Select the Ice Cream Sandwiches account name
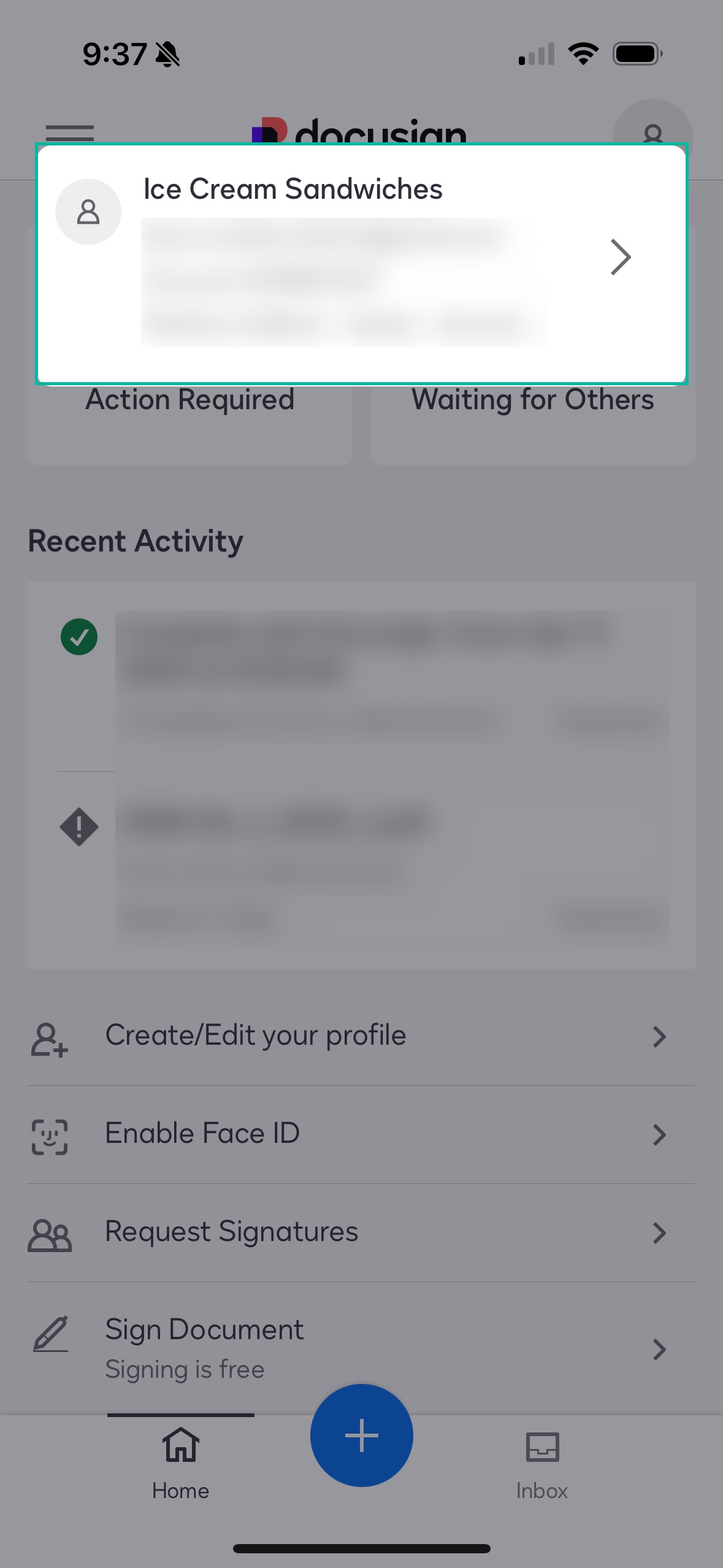The height and width of the screenshot is (1568, 723). pyautogui.click(x=293, y=189)
